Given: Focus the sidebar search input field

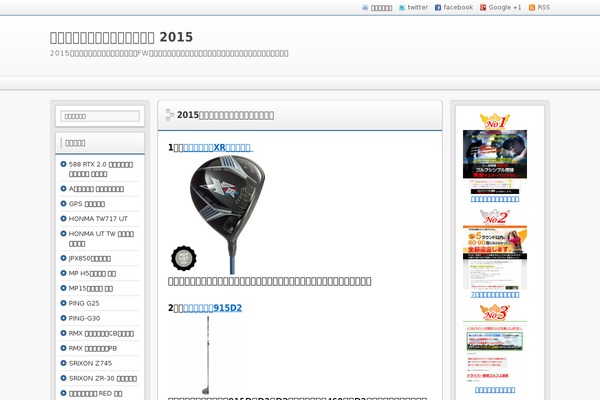Looking at the screenshot, I should [x=100, y=116].
